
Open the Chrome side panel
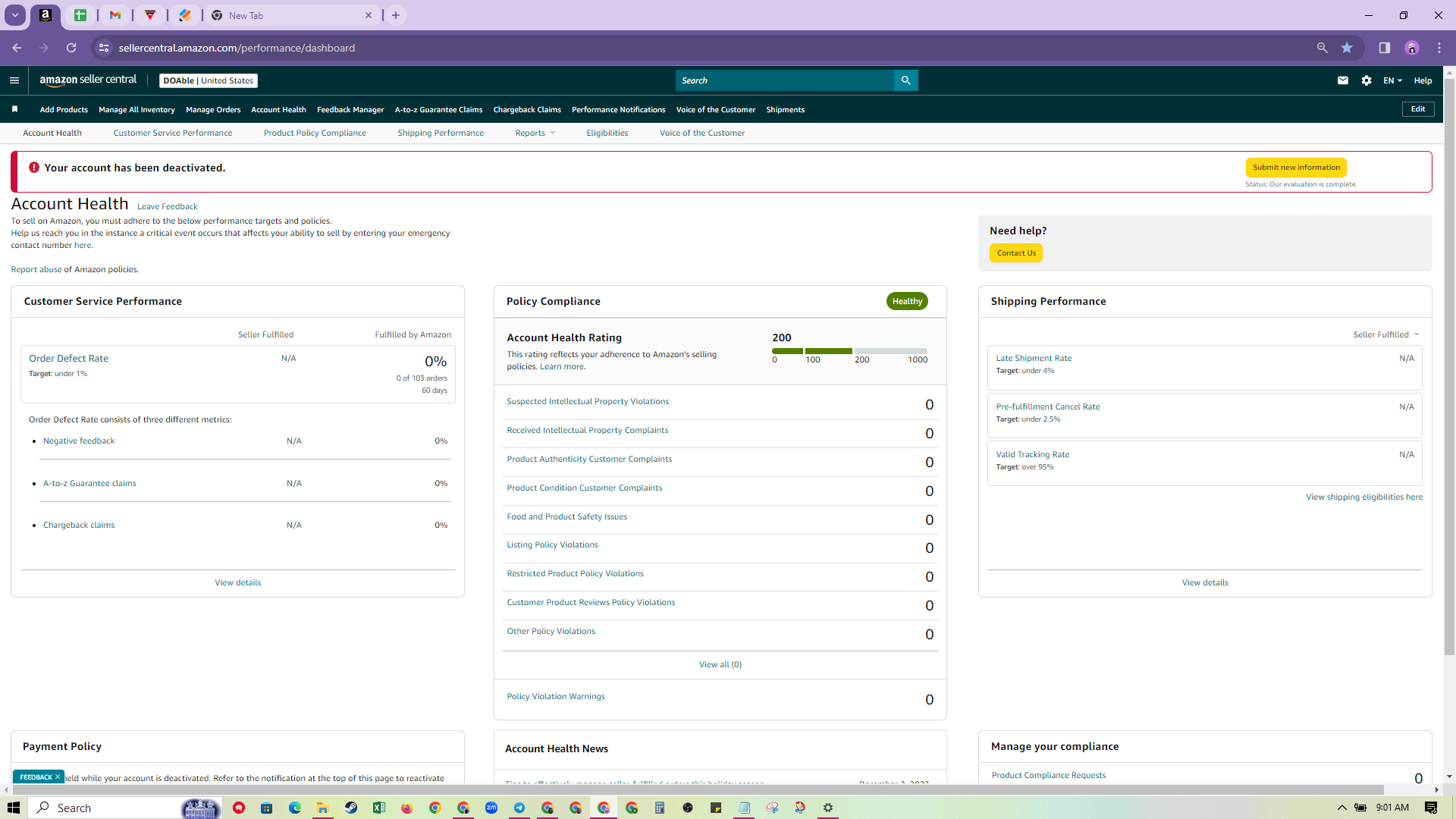[1384, 48]
